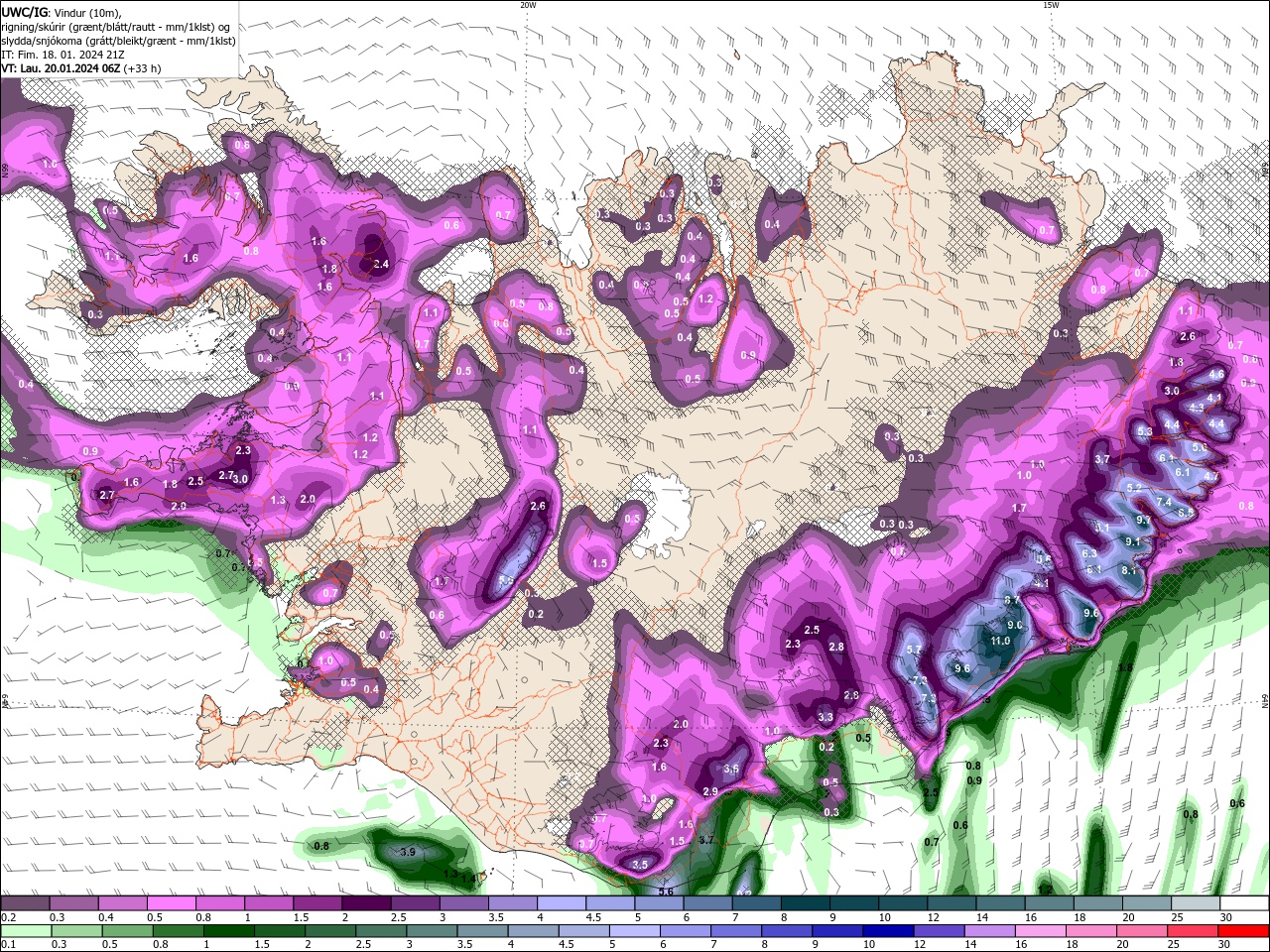
Task: Click the slate blue swatch labeled 6 in the top row
Action: click(708, 903)
